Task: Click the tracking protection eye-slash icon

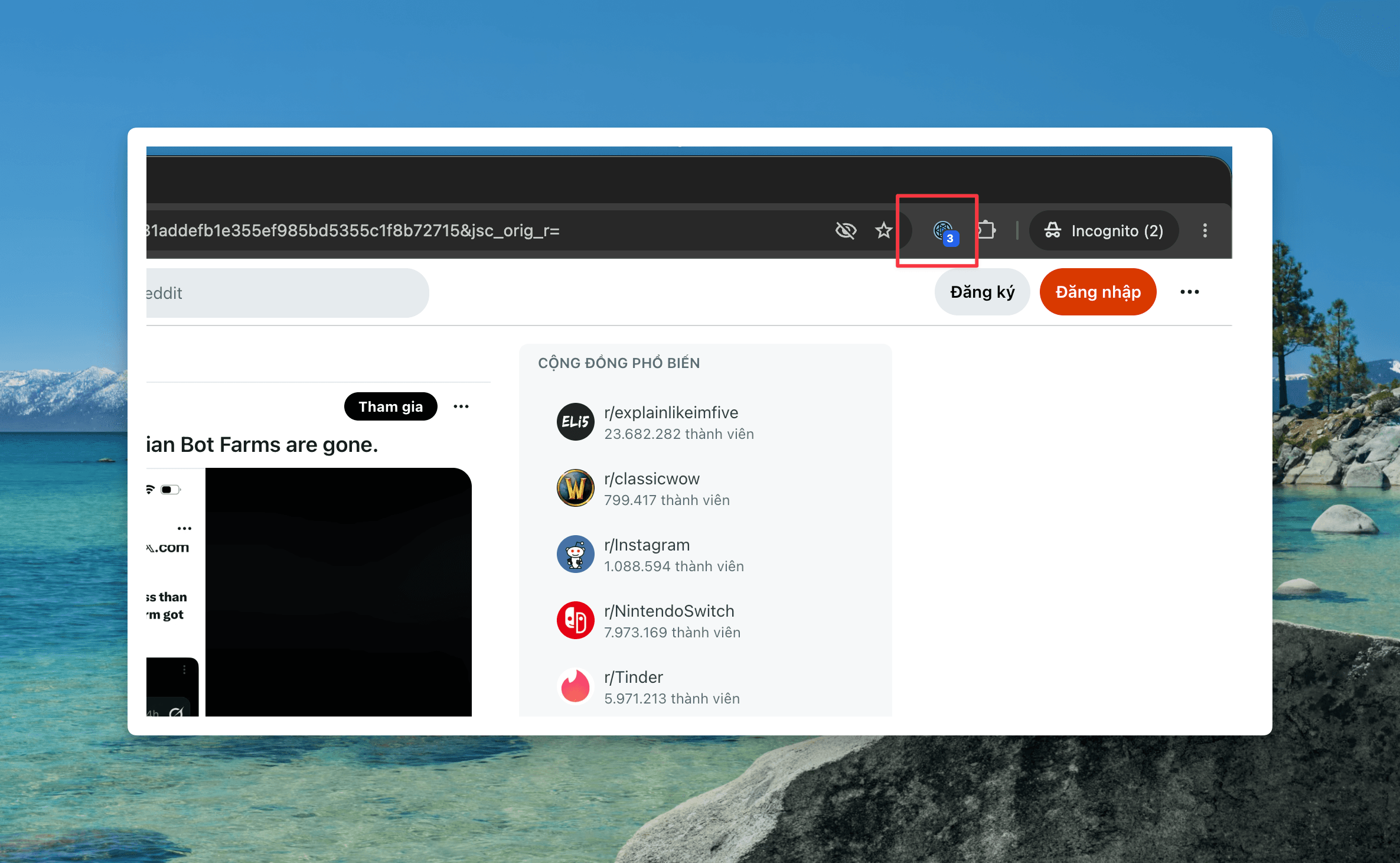Action: point(846,230)
